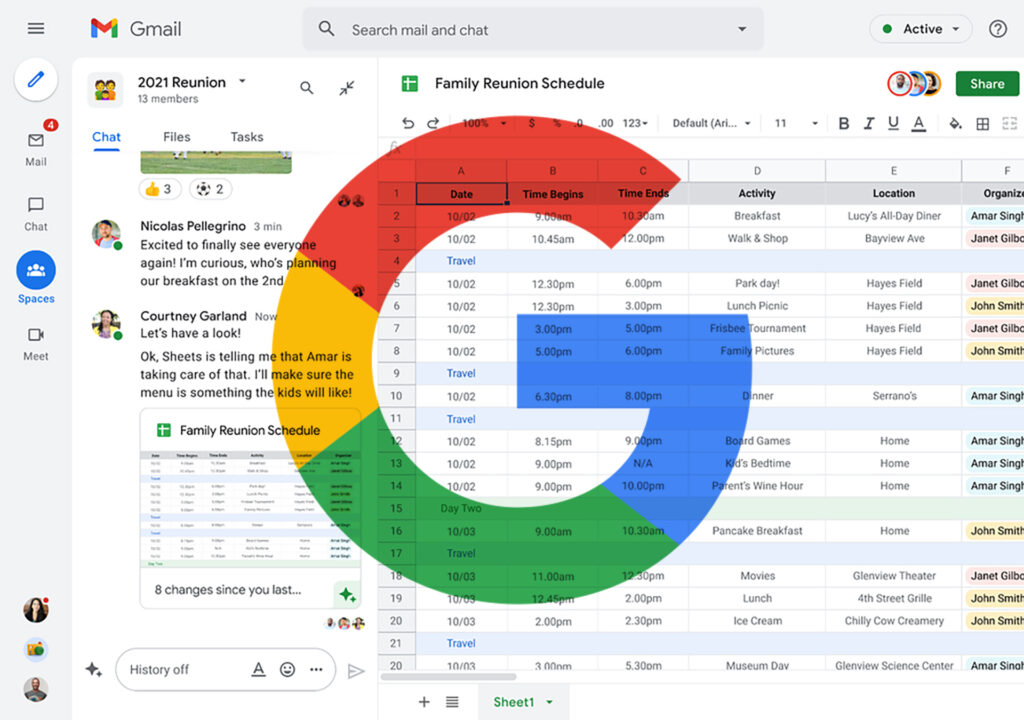Image resolution: width=1024 pixels, height=720 pixels.
Task: Click the send message arrow icon
Action: coord(356,670)
